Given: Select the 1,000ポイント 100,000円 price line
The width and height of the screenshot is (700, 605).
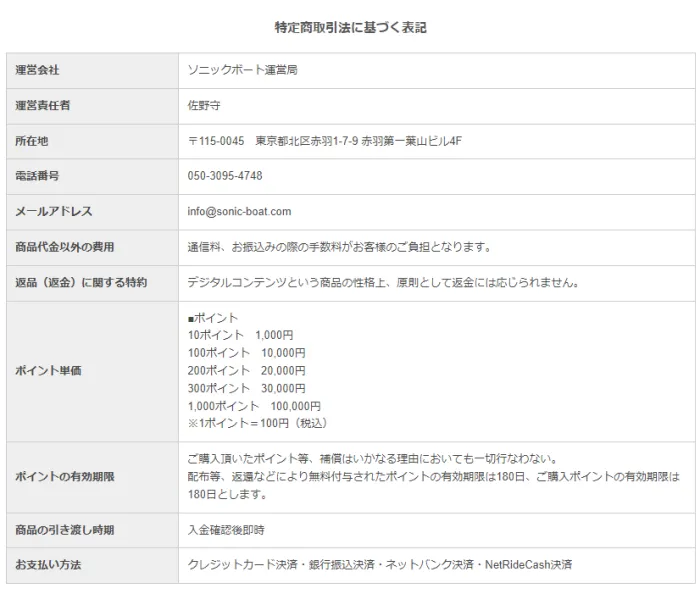Looking at the screenshot, I should 254,406.
